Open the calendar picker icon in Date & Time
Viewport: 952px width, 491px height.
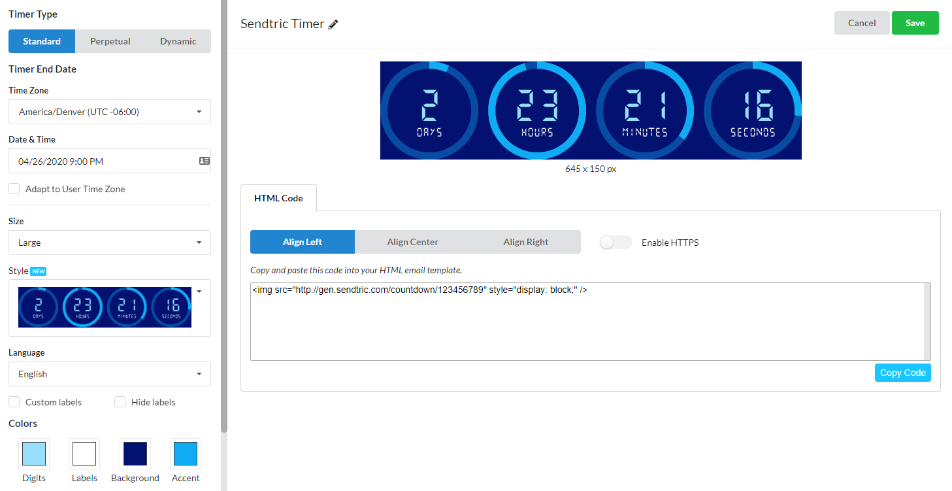pyautogui.click(x=204, y=161)
